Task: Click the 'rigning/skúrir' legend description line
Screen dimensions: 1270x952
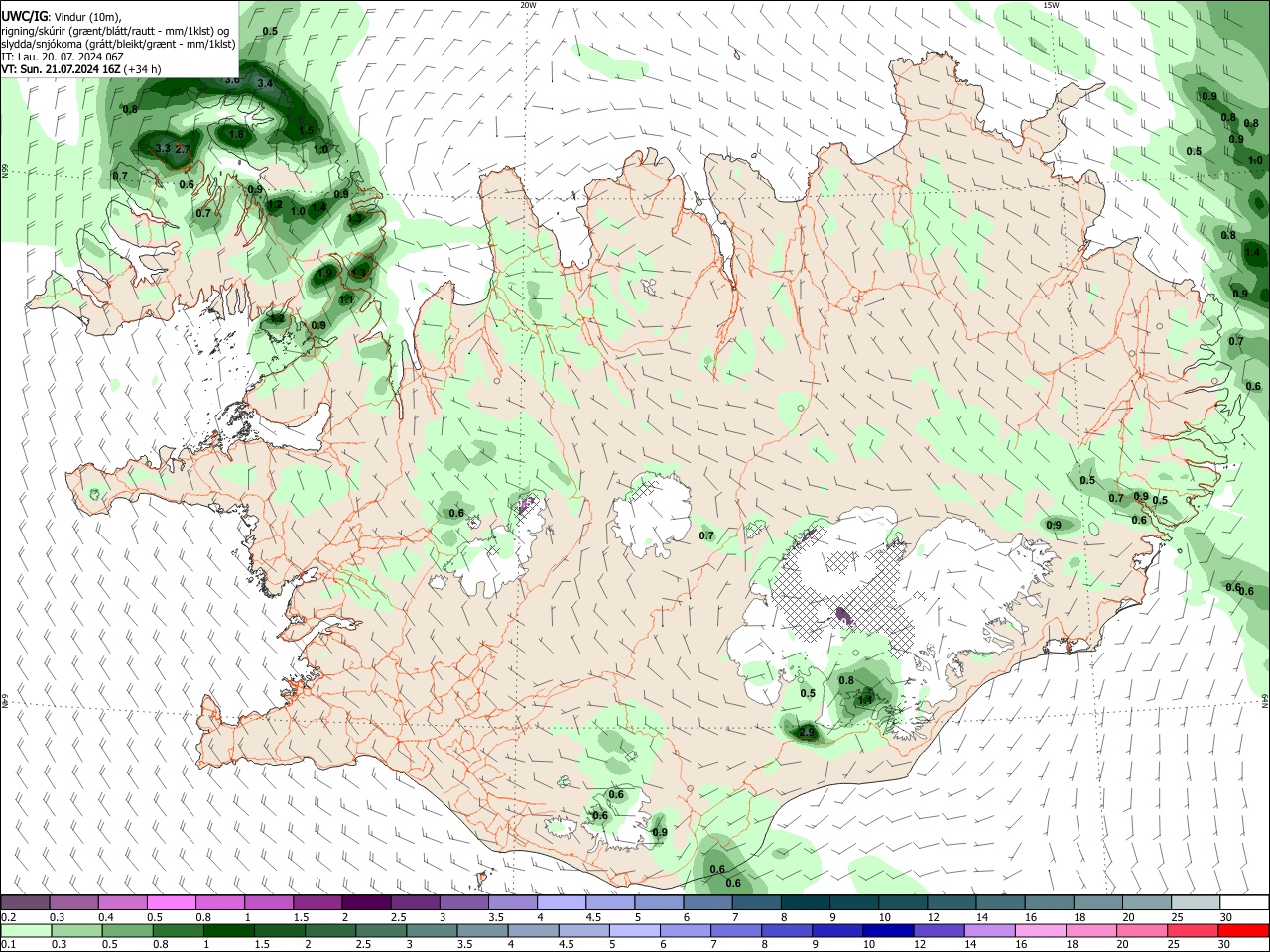Action: pos(115,30)
